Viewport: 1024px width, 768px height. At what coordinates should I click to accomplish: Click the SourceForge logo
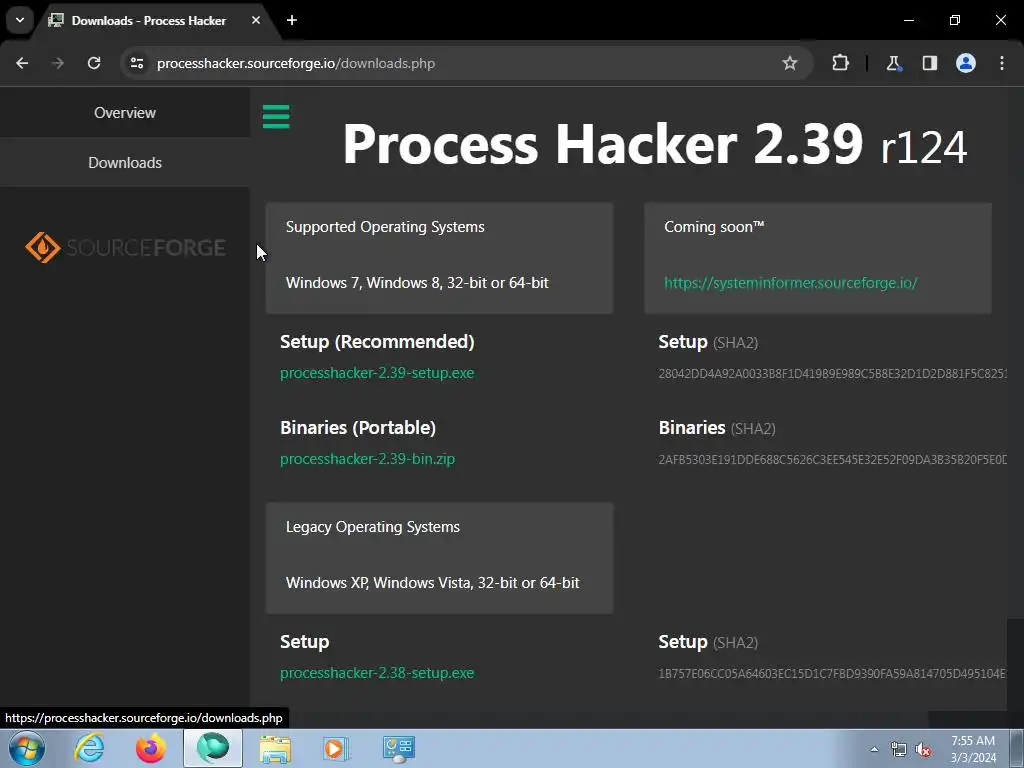(125, 248)
